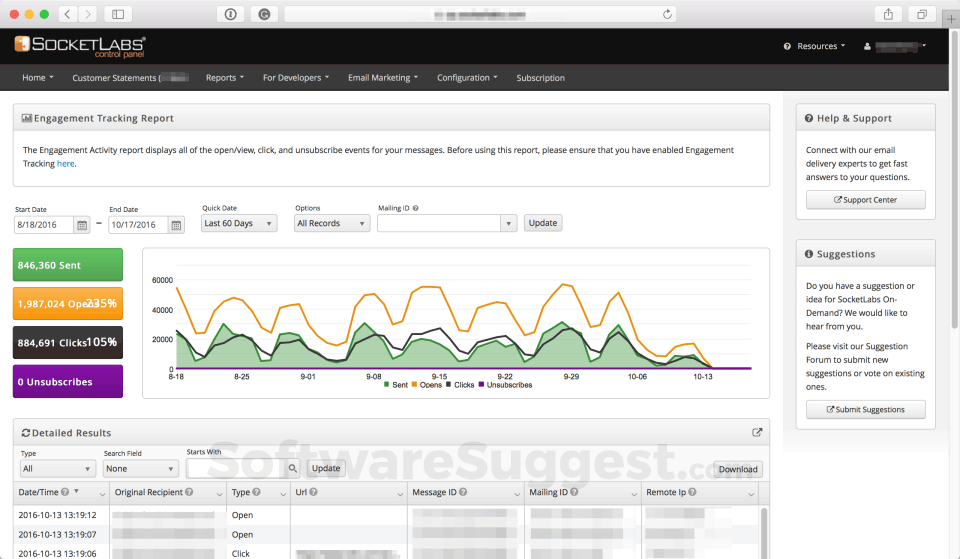Viewport: 960px width, 559px height.
Task: Toggle the browser sidebar button
Action: (118, 14)
